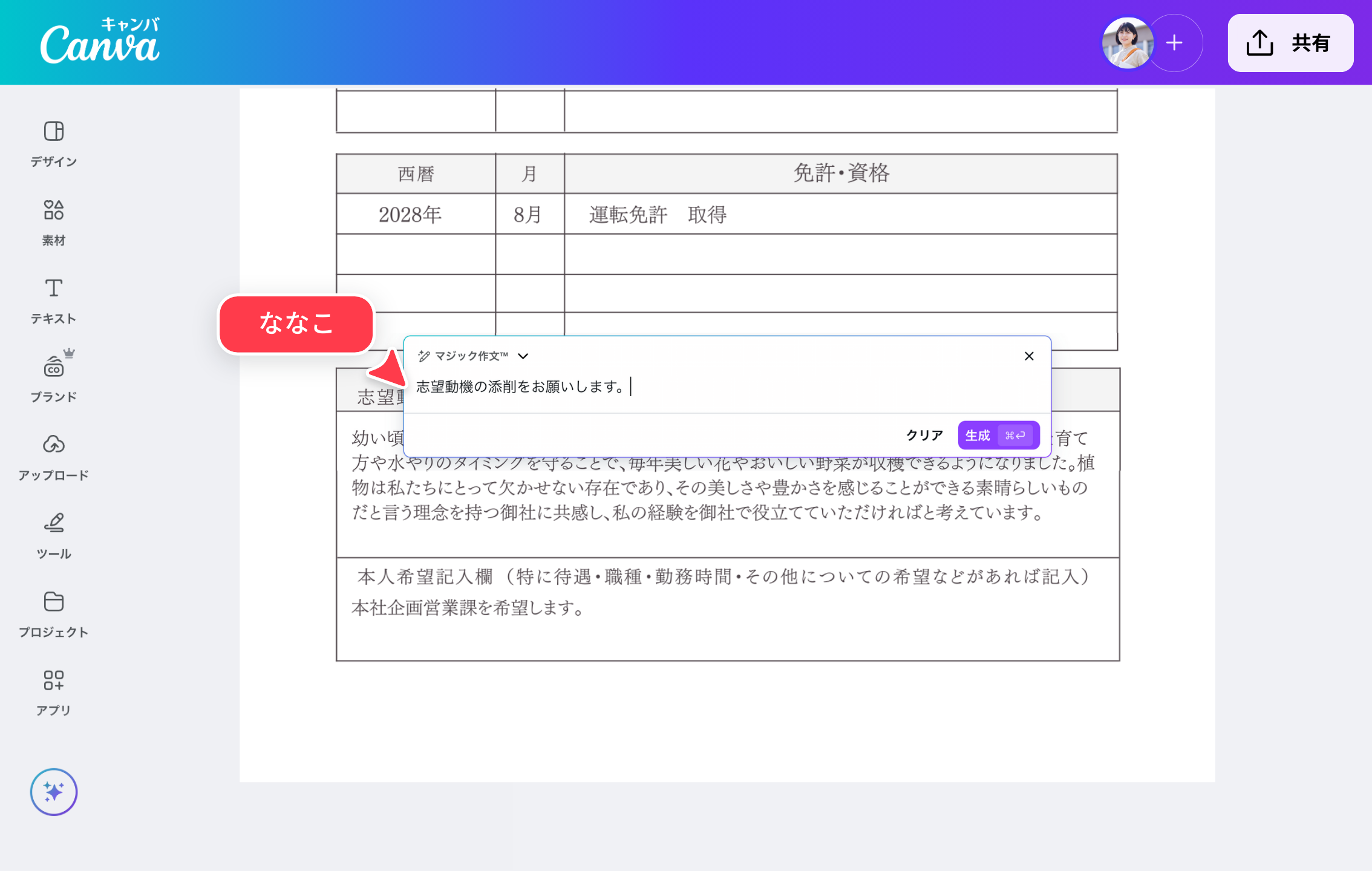Click the 本人希望記入欄 heading text

(x=723, y=576)
